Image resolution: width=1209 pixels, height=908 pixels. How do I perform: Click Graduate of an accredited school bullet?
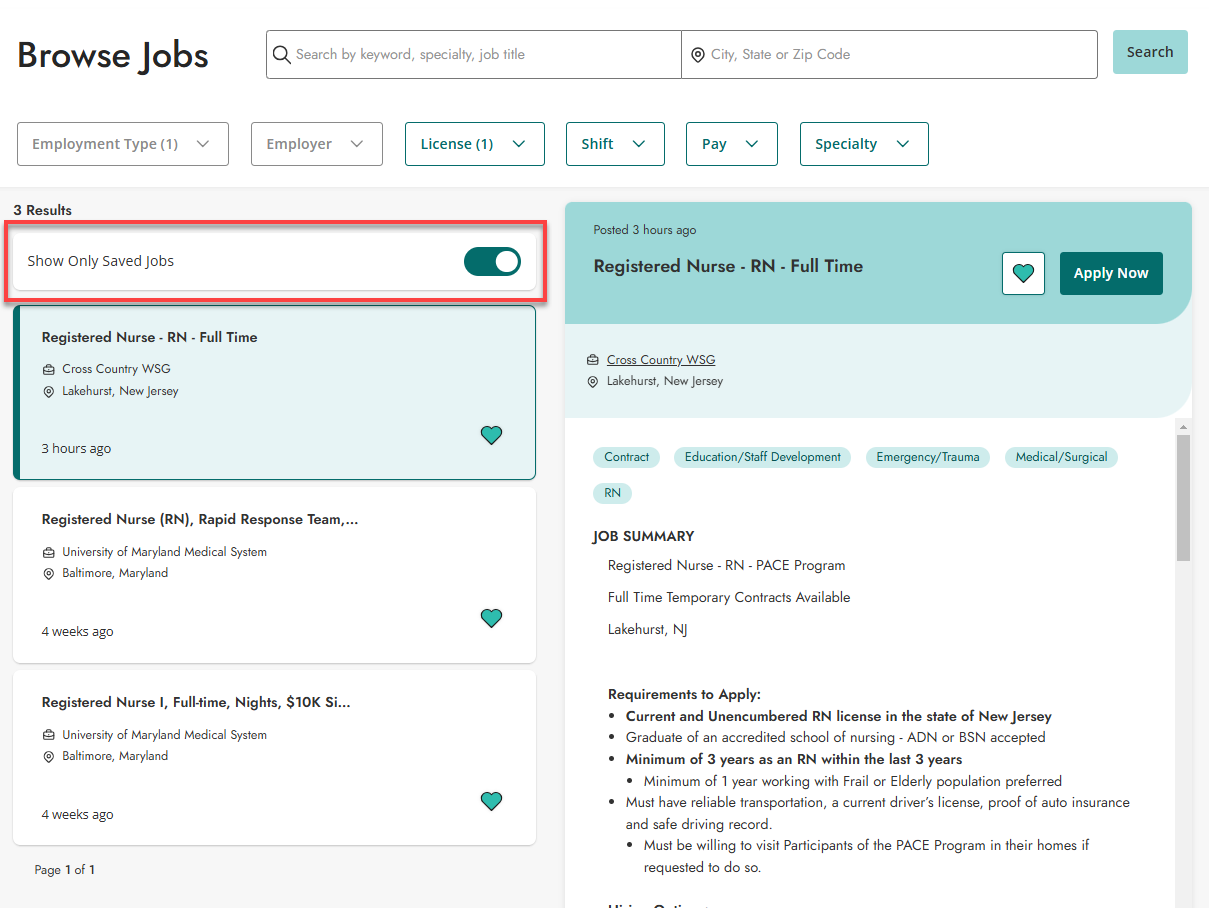[836, 737]
